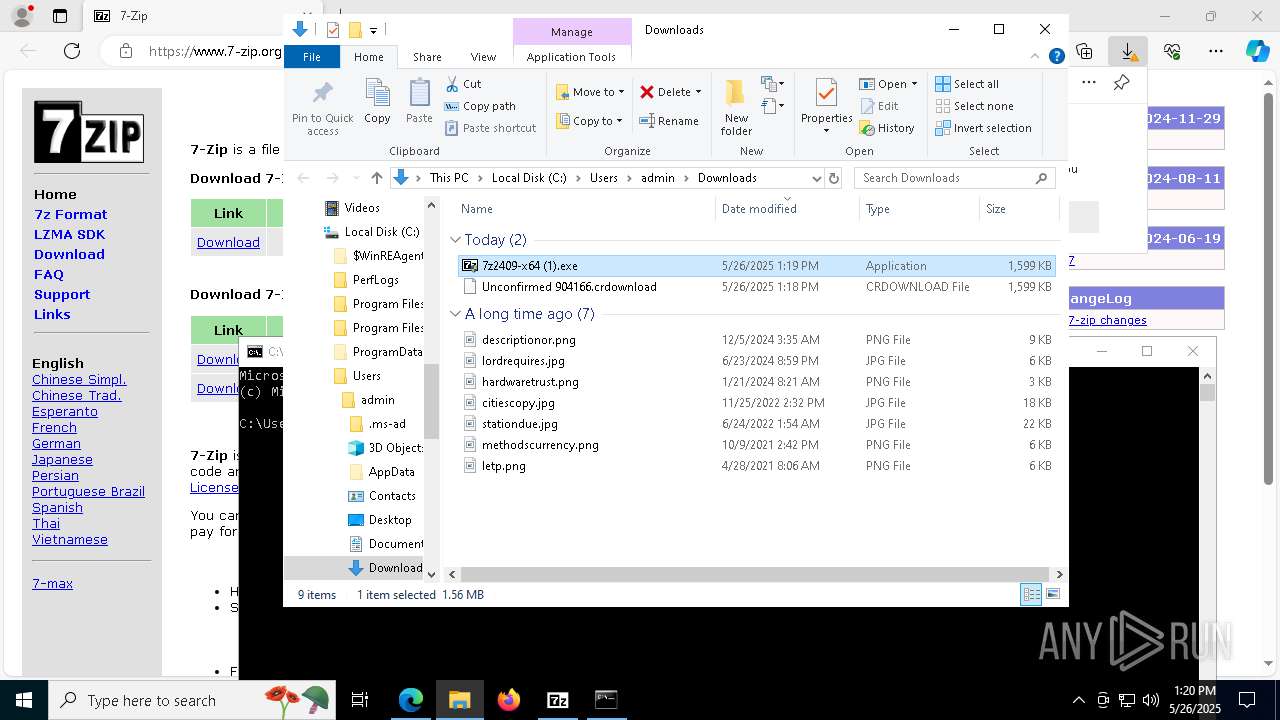
Task: Switch to details view button
Action: tap(1031, 594)
